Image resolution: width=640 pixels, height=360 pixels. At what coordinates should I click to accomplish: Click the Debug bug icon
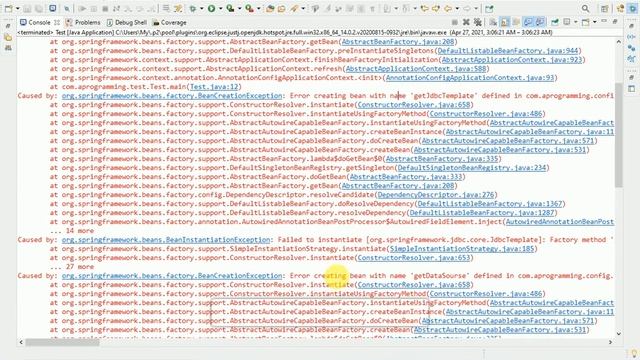click(192, 9)
